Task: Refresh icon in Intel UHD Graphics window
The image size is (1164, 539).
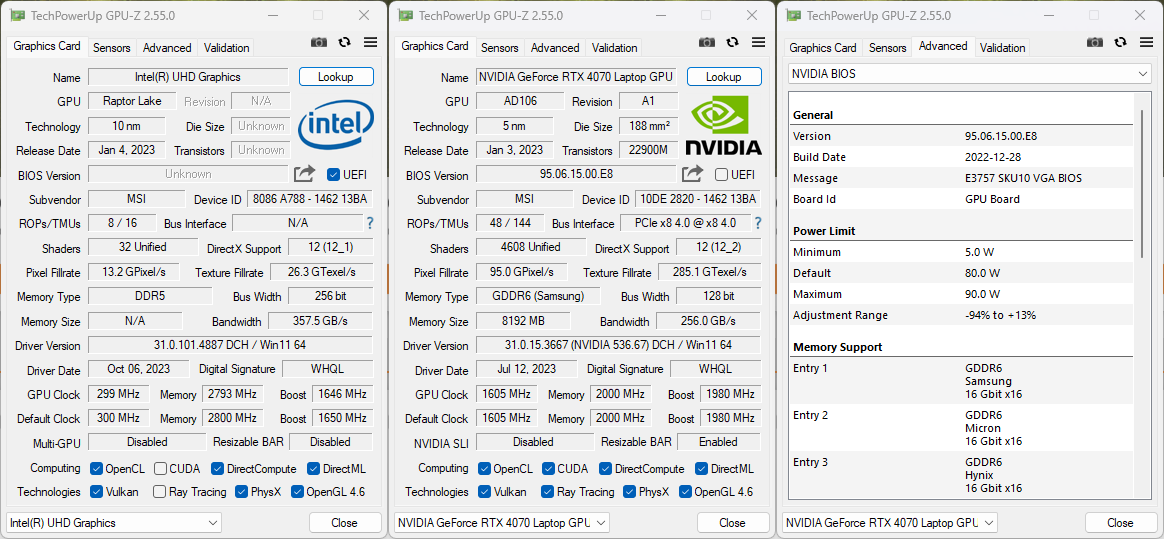Action: [x=344, y=42]
